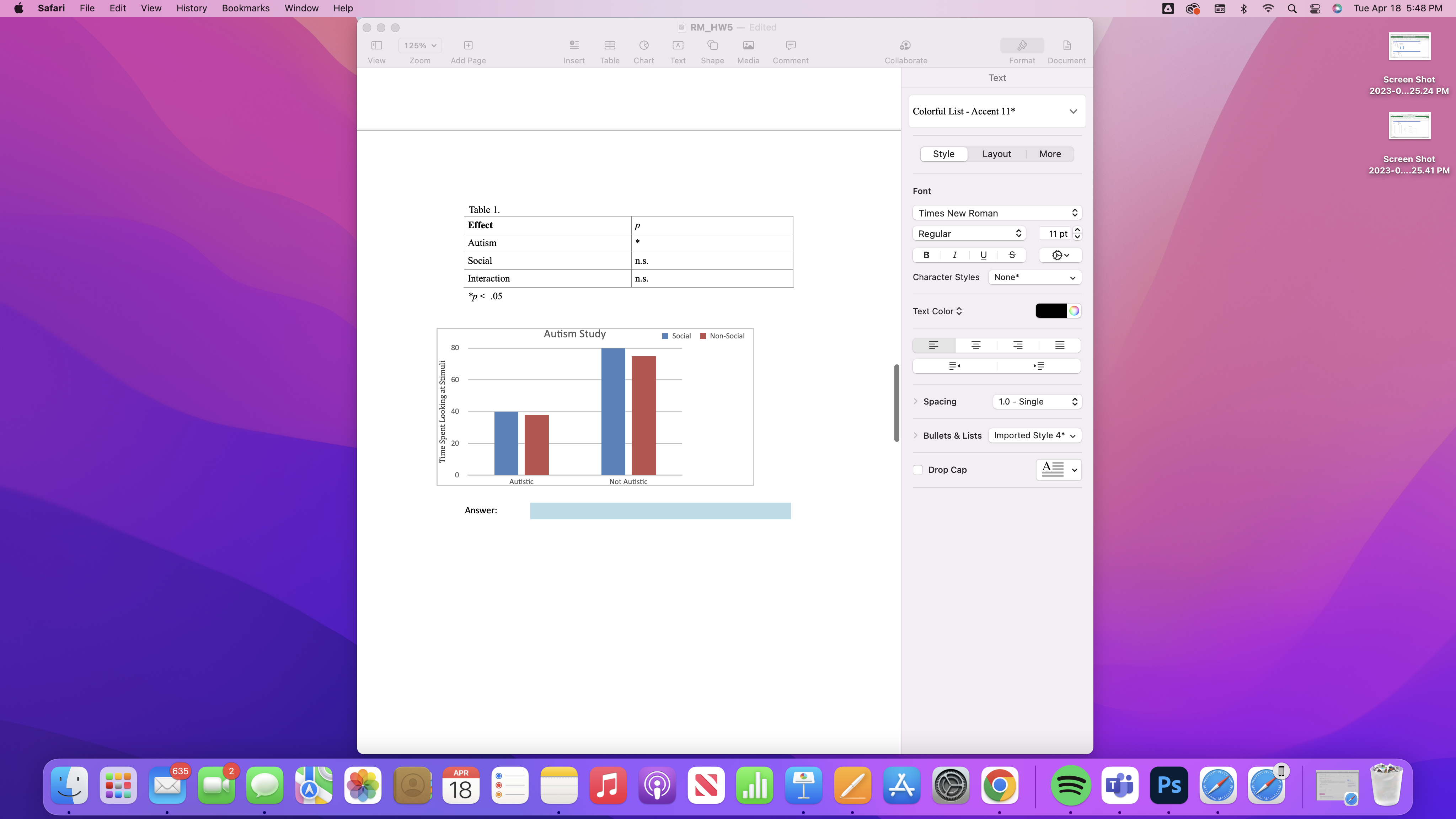The width and height of the screenshot is (1456, 819).
Task: Add a shape to the document
Action: (712, 51)
